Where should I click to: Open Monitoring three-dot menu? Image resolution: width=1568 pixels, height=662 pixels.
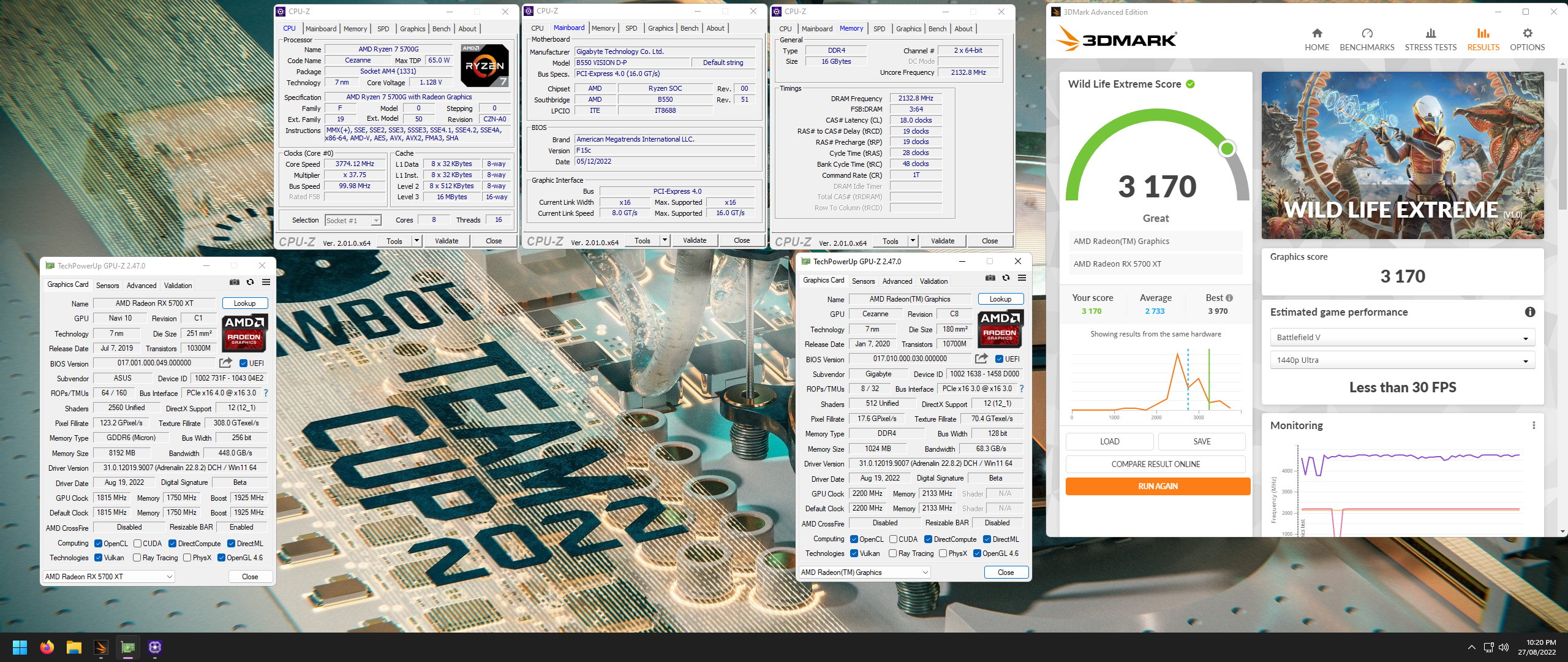pos(1534,425)
